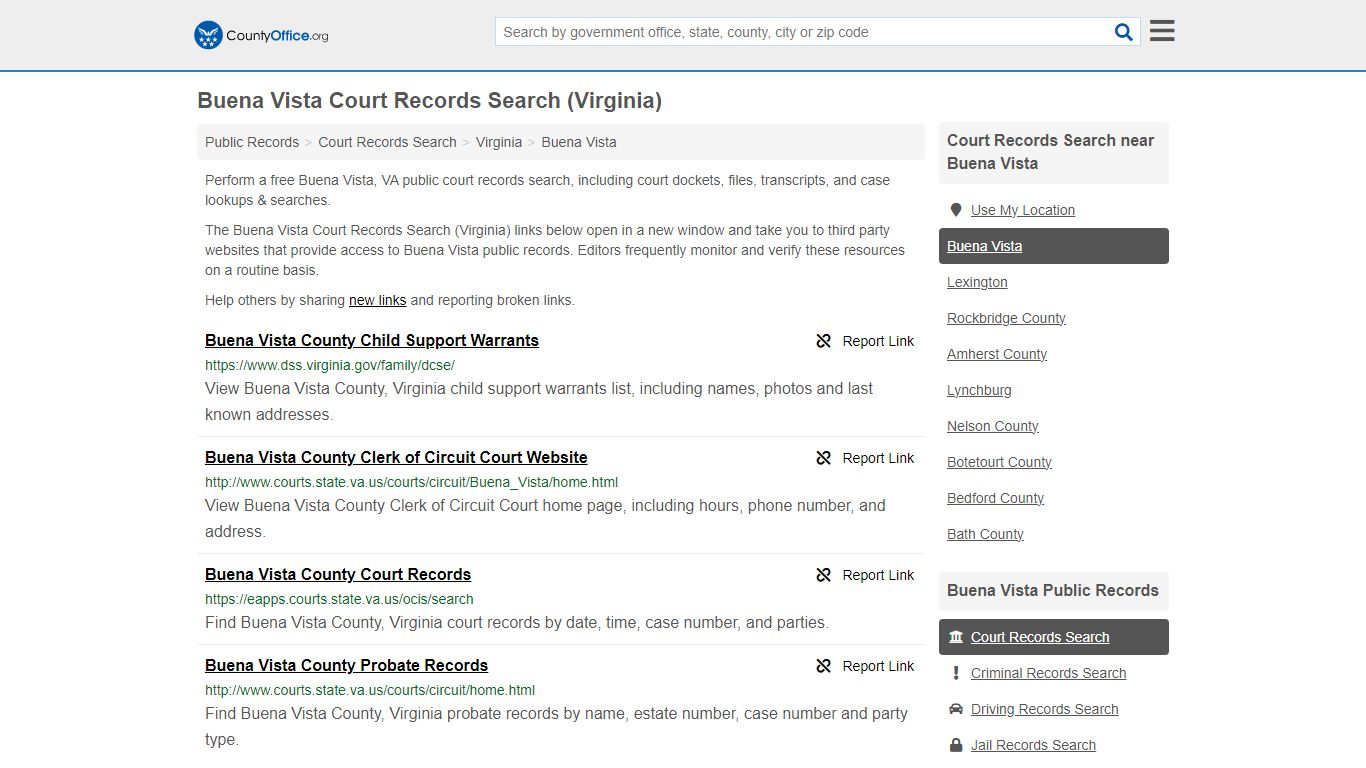The width and height of the screenshot is (1366, 768).
Task: Select the courthouse icon beside Court Records Search
Action: [956, 637]
